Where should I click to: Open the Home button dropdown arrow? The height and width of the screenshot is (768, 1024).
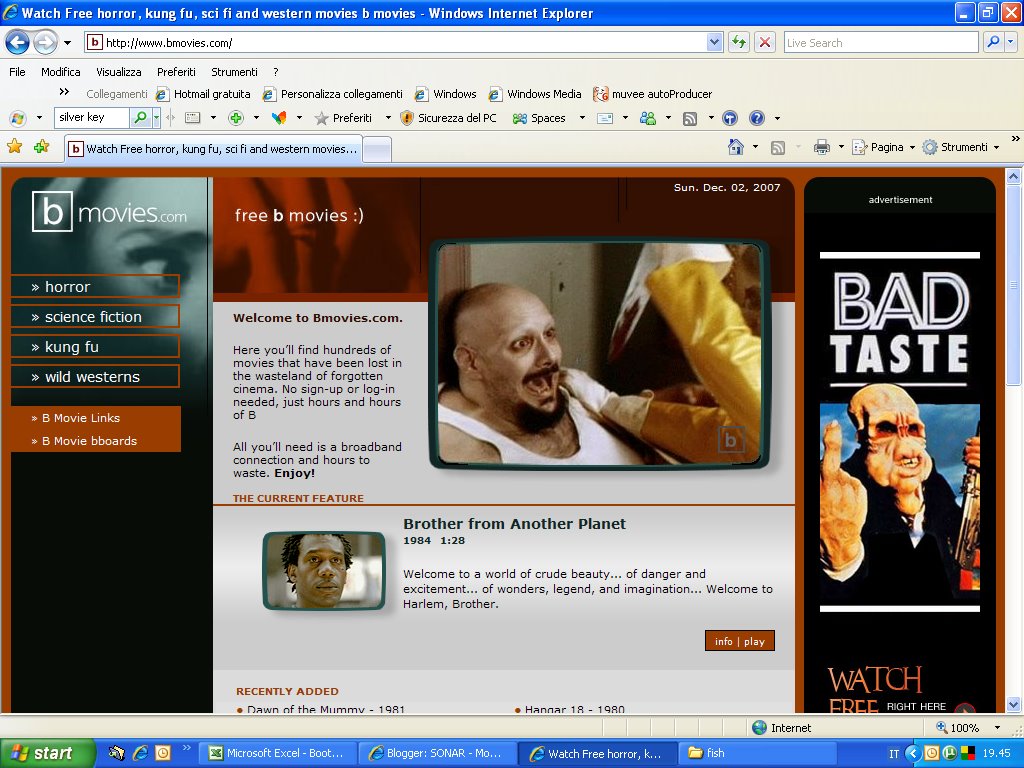756,147
